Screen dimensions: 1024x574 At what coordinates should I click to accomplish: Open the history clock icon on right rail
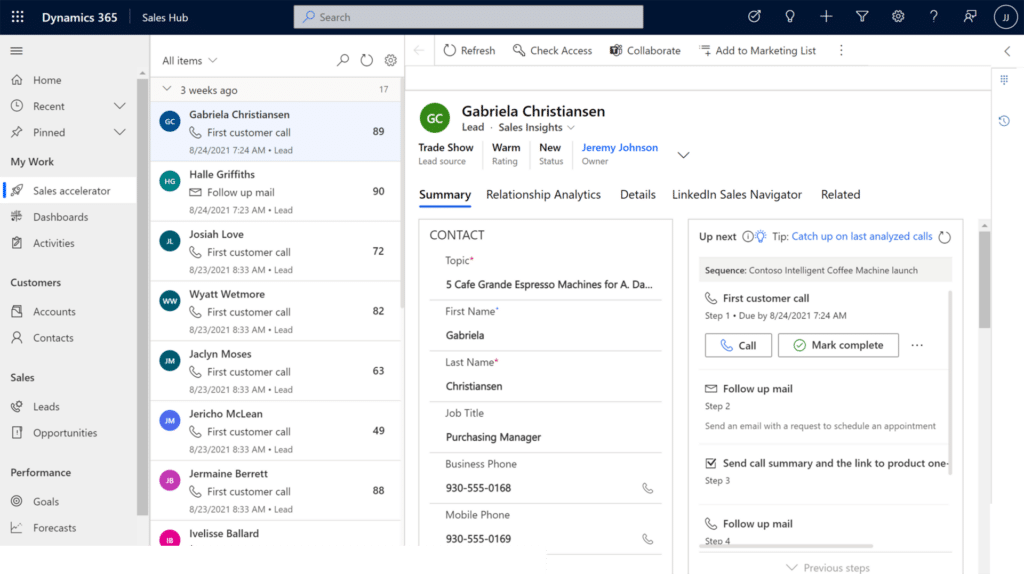(x=1004, y=121)
